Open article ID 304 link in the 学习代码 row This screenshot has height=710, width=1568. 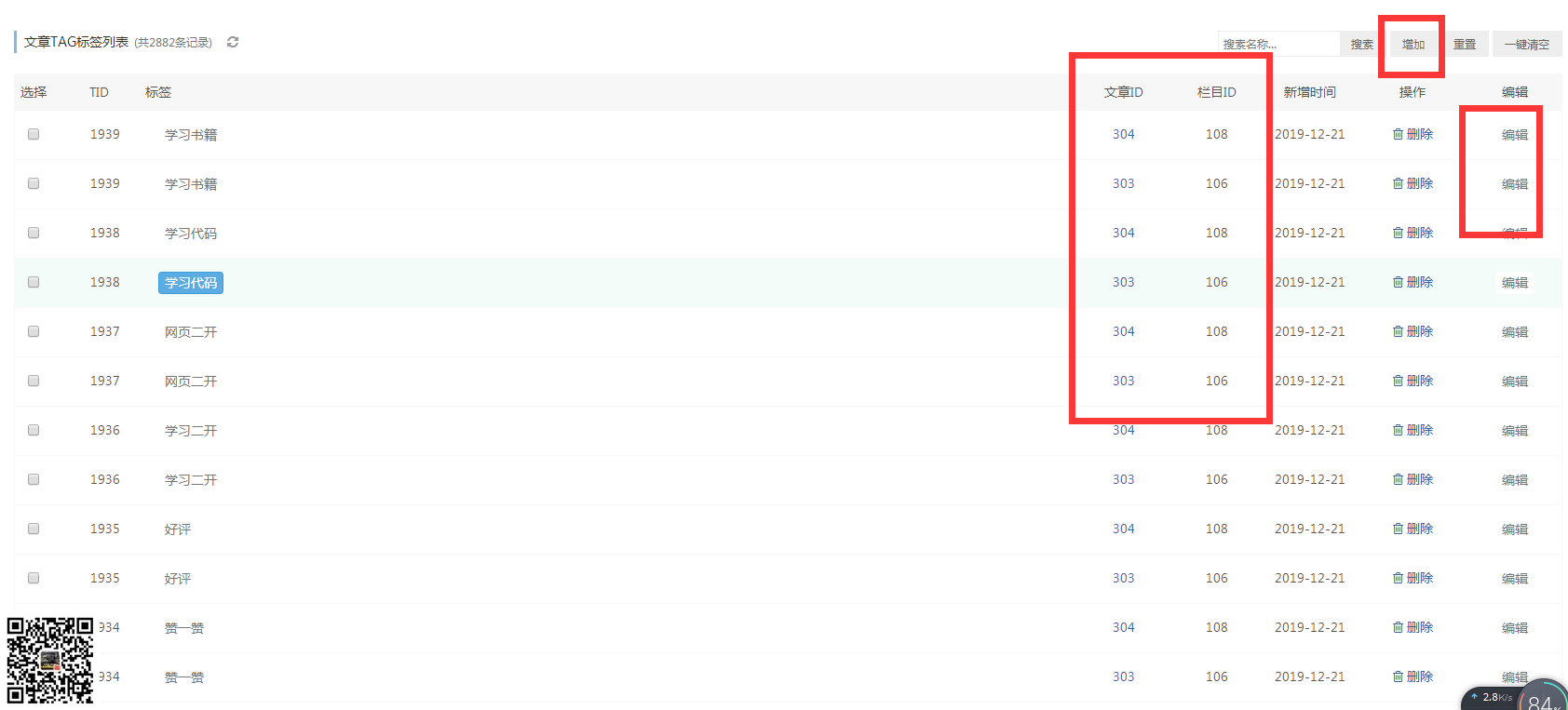[1123, 233]
